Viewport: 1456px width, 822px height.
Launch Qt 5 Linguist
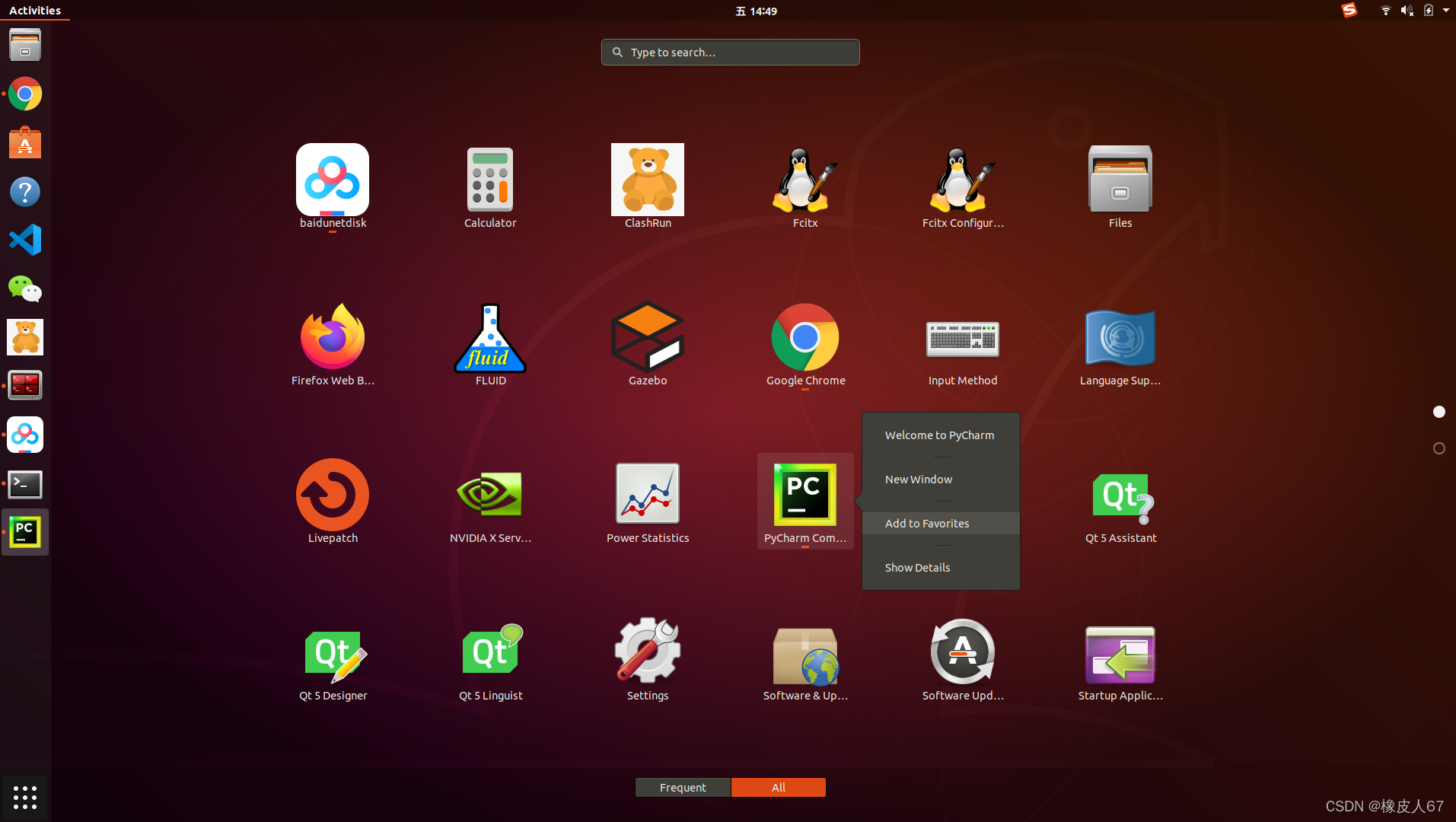click(x=490, y=660)
